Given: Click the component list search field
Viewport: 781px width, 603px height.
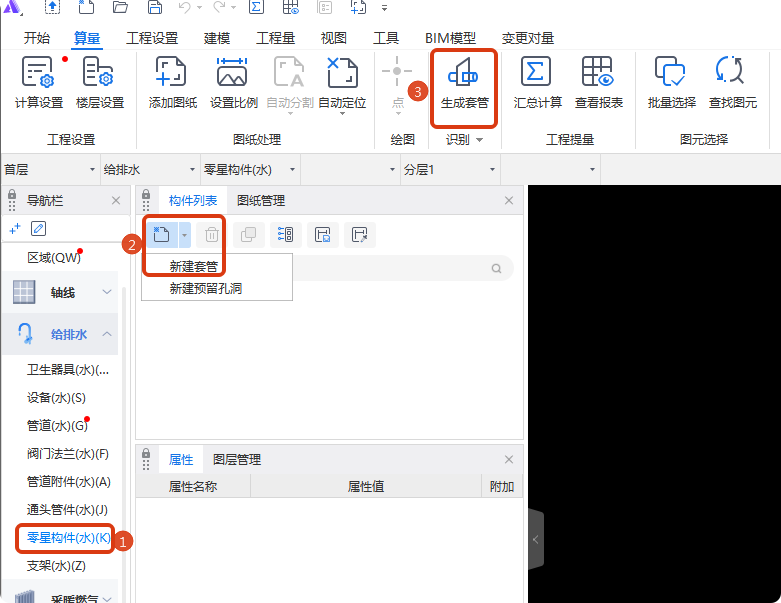Looking at the screenshot, I should [402, 268].
